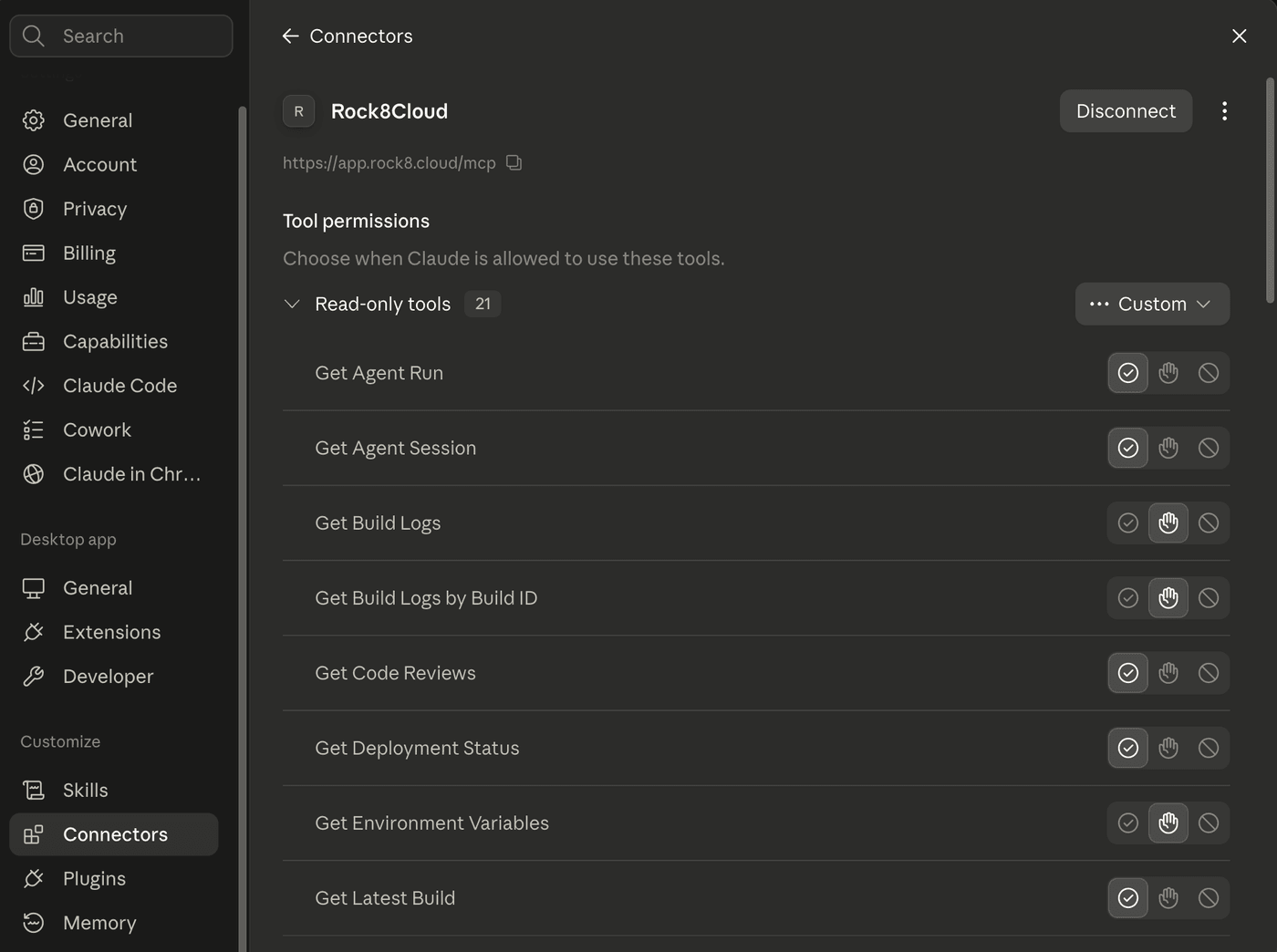The height and width of the screenshot is (952, 1277).
Task: Click the Get Environment Variables tool name
Action: click(432, 823)
